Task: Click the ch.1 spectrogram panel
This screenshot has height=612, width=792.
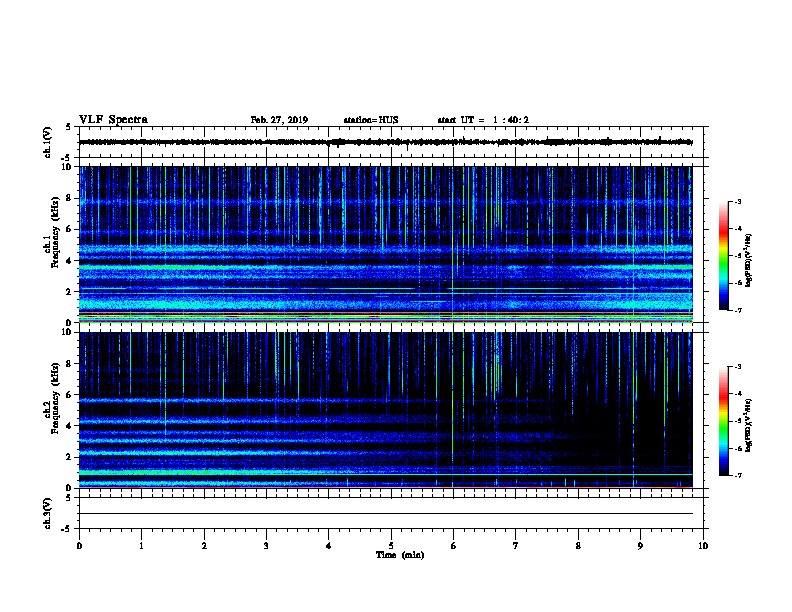Action: click(386, 244)
